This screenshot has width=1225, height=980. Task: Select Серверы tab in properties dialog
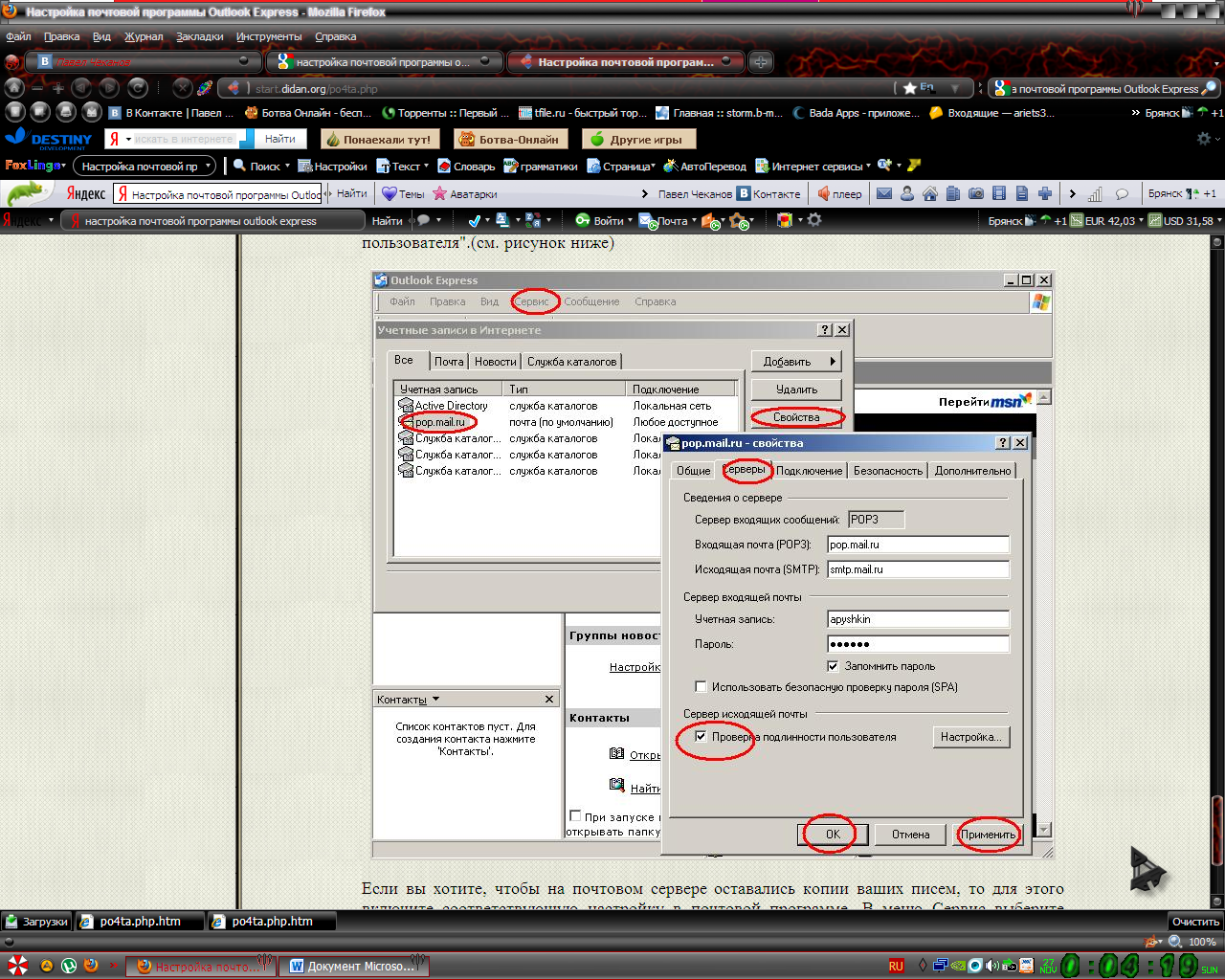[745, 469]
